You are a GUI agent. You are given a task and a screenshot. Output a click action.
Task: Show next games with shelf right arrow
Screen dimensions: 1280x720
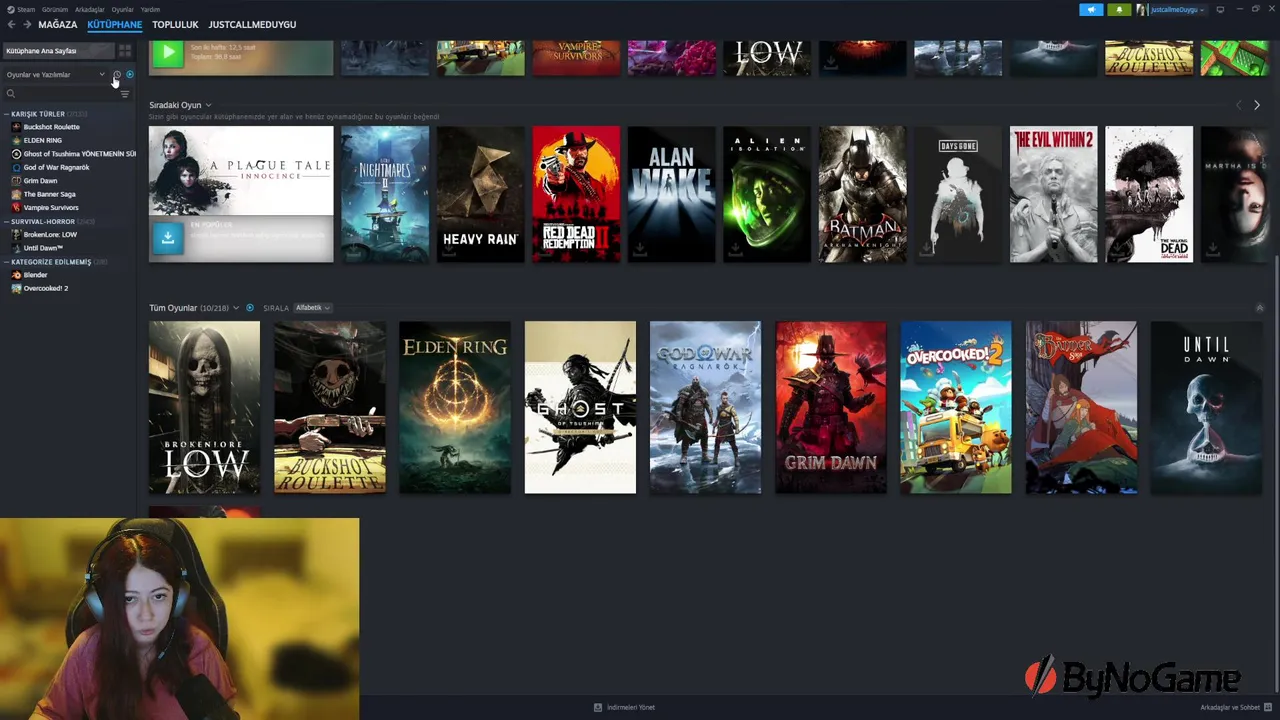(x=1257, y=105)
